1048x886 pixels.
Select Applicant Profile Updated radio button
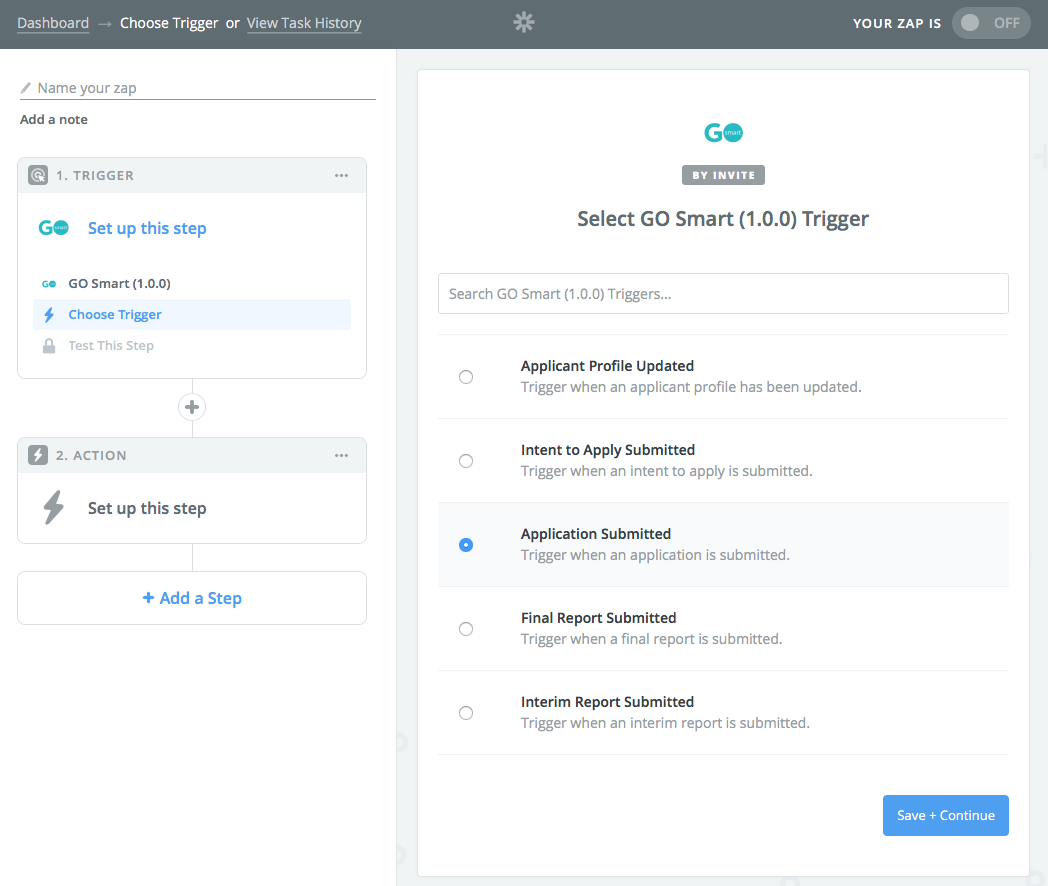click(466, 377)
